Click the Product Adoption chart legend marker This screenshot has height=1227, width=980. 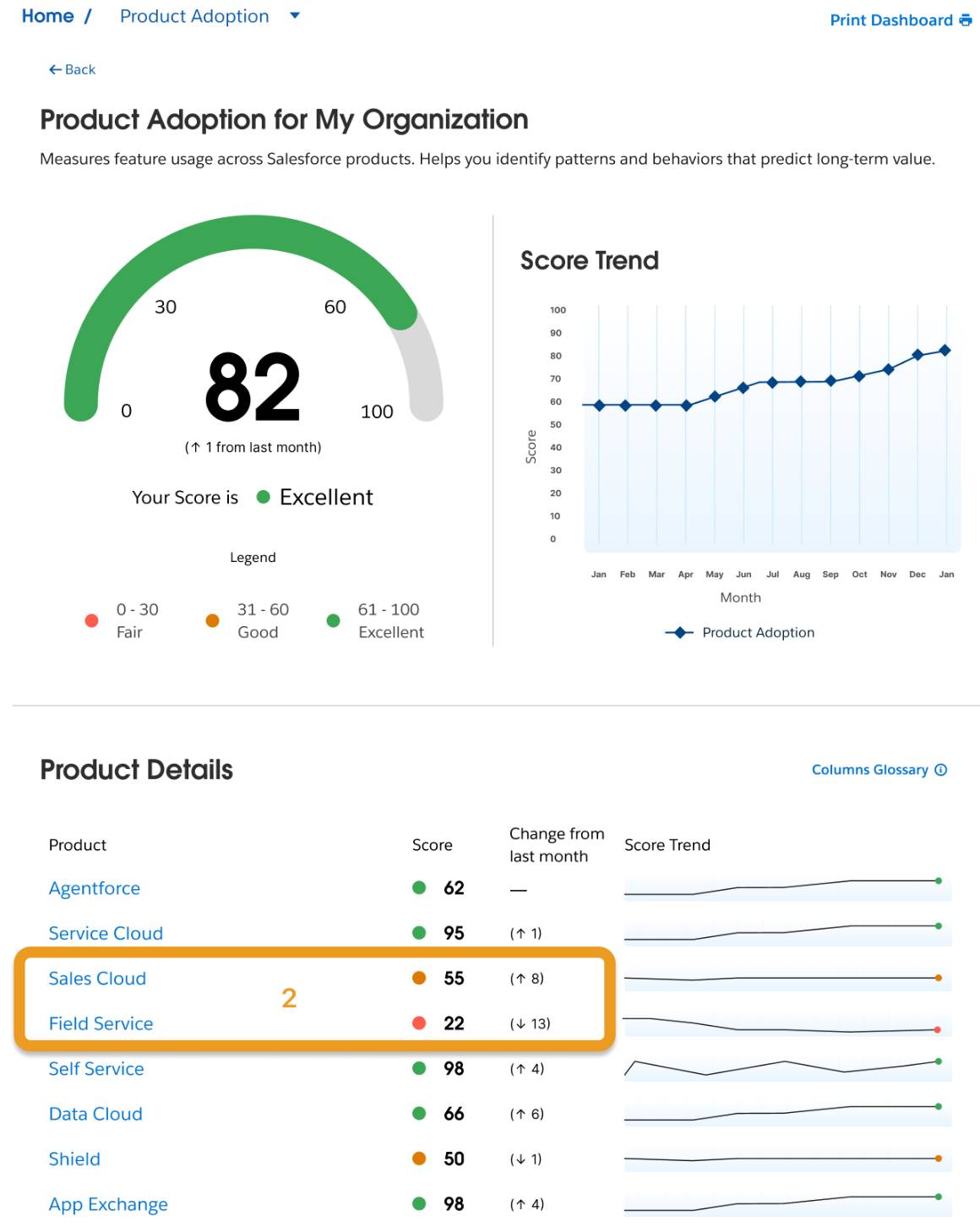click(x=679, y=632)
